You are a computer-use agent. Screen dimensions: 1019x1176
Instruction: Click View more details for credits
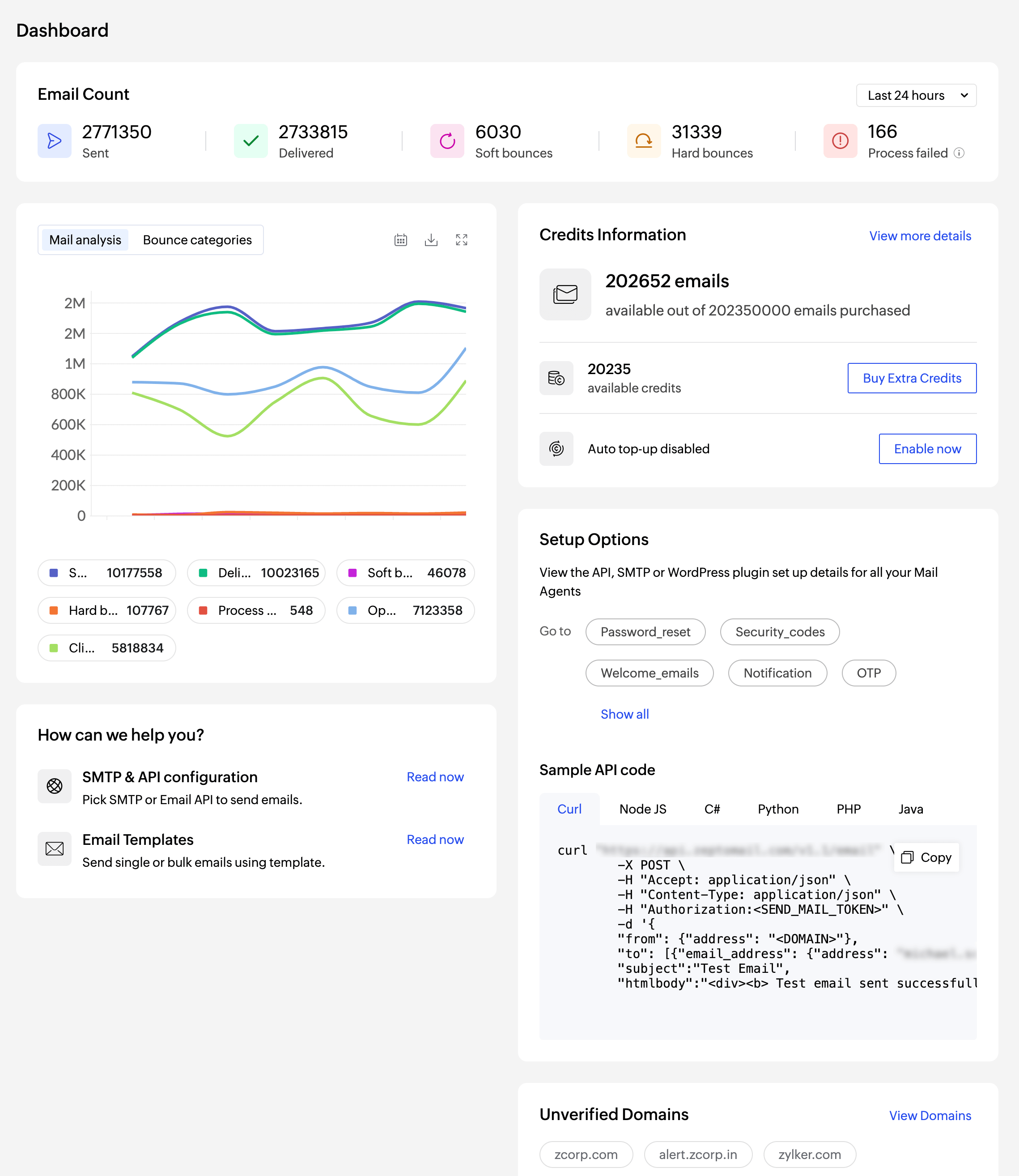point(920,236)
